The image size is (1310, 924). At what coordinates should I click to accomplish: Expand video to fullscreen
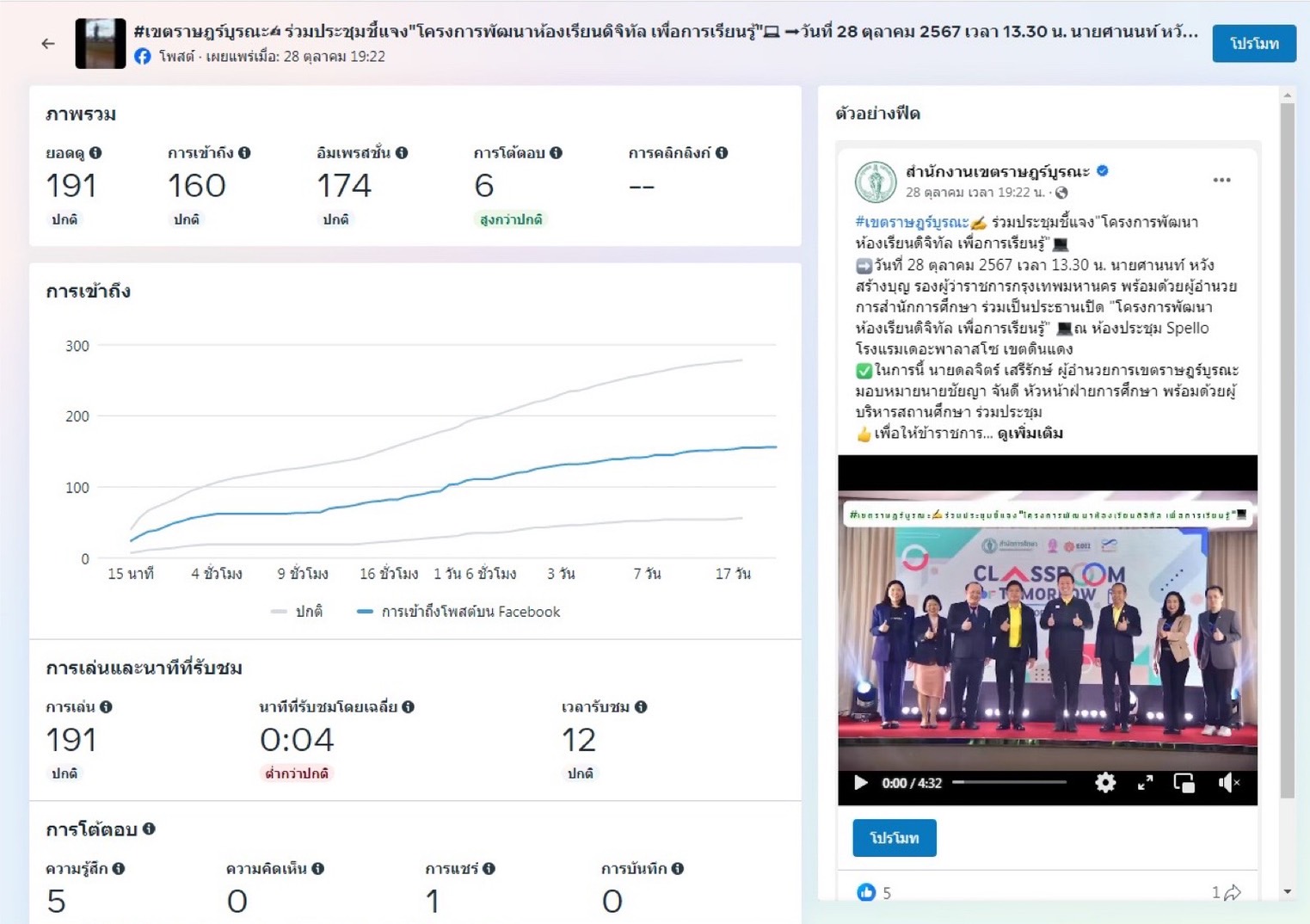[1145, 782]
